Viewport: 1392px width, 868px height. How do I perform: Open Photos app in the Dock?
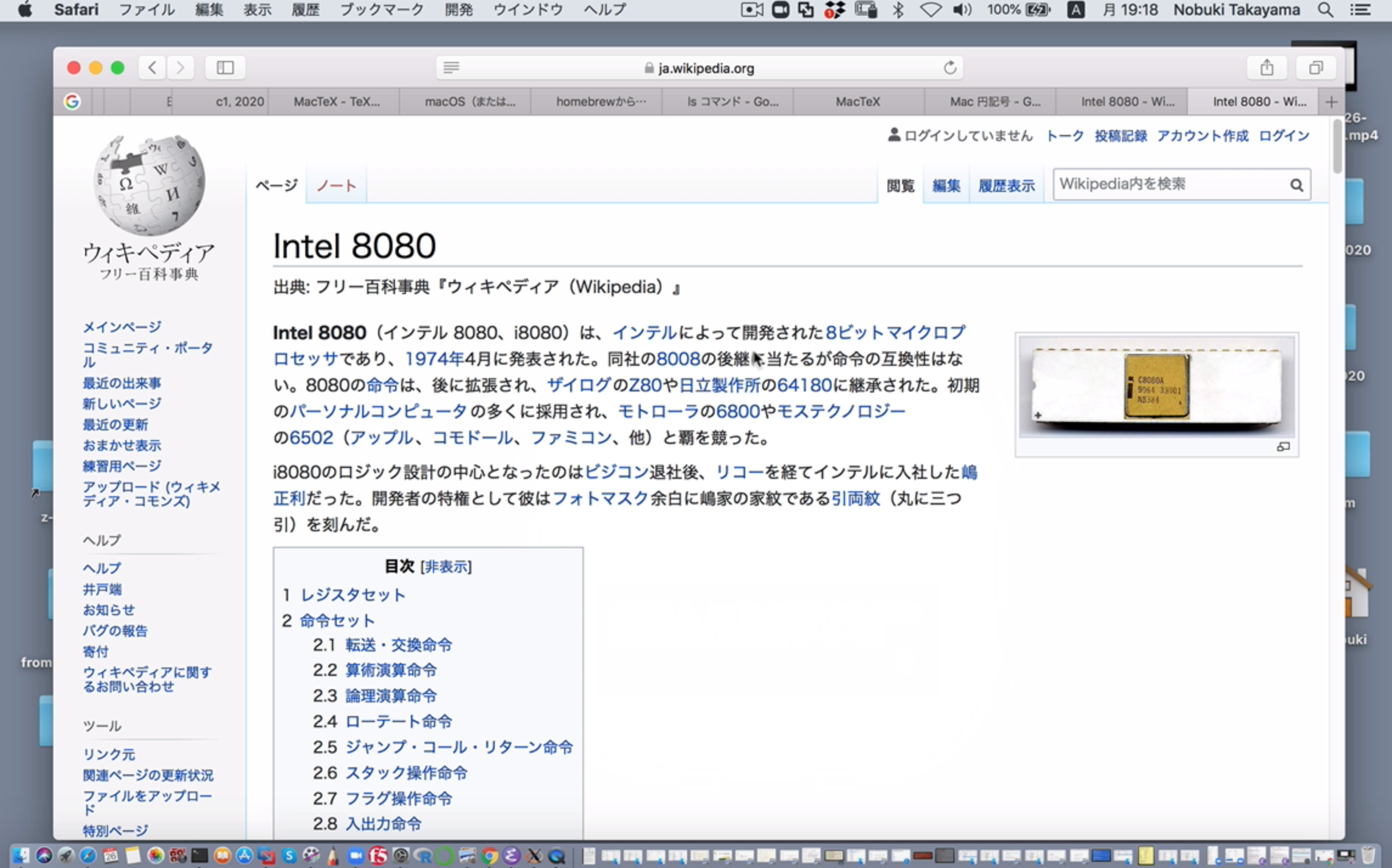click(x=156, y=855)
